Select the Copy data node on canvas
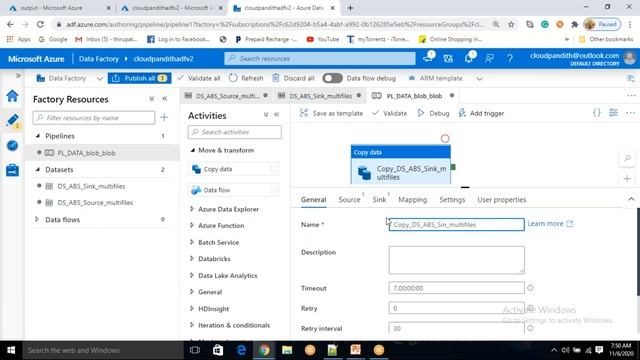 [401, 165]
